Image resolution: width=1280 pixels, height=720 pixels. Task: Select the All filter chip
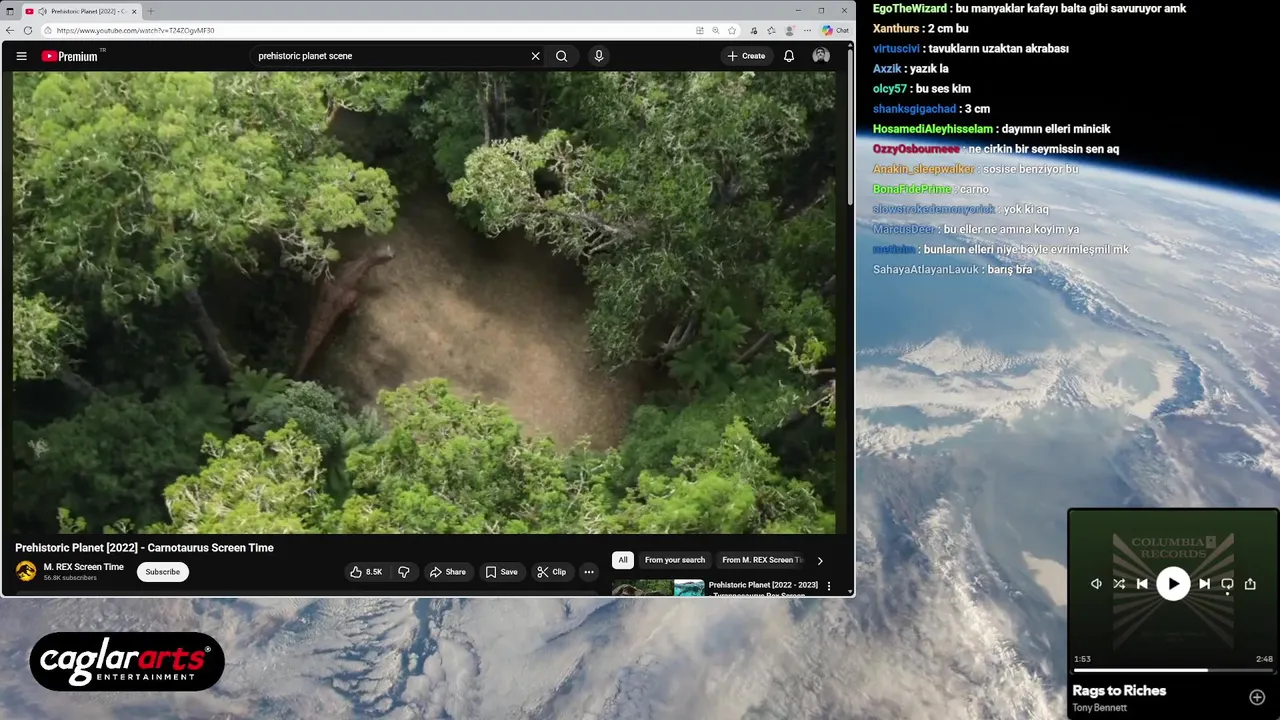tap(623, 560)
